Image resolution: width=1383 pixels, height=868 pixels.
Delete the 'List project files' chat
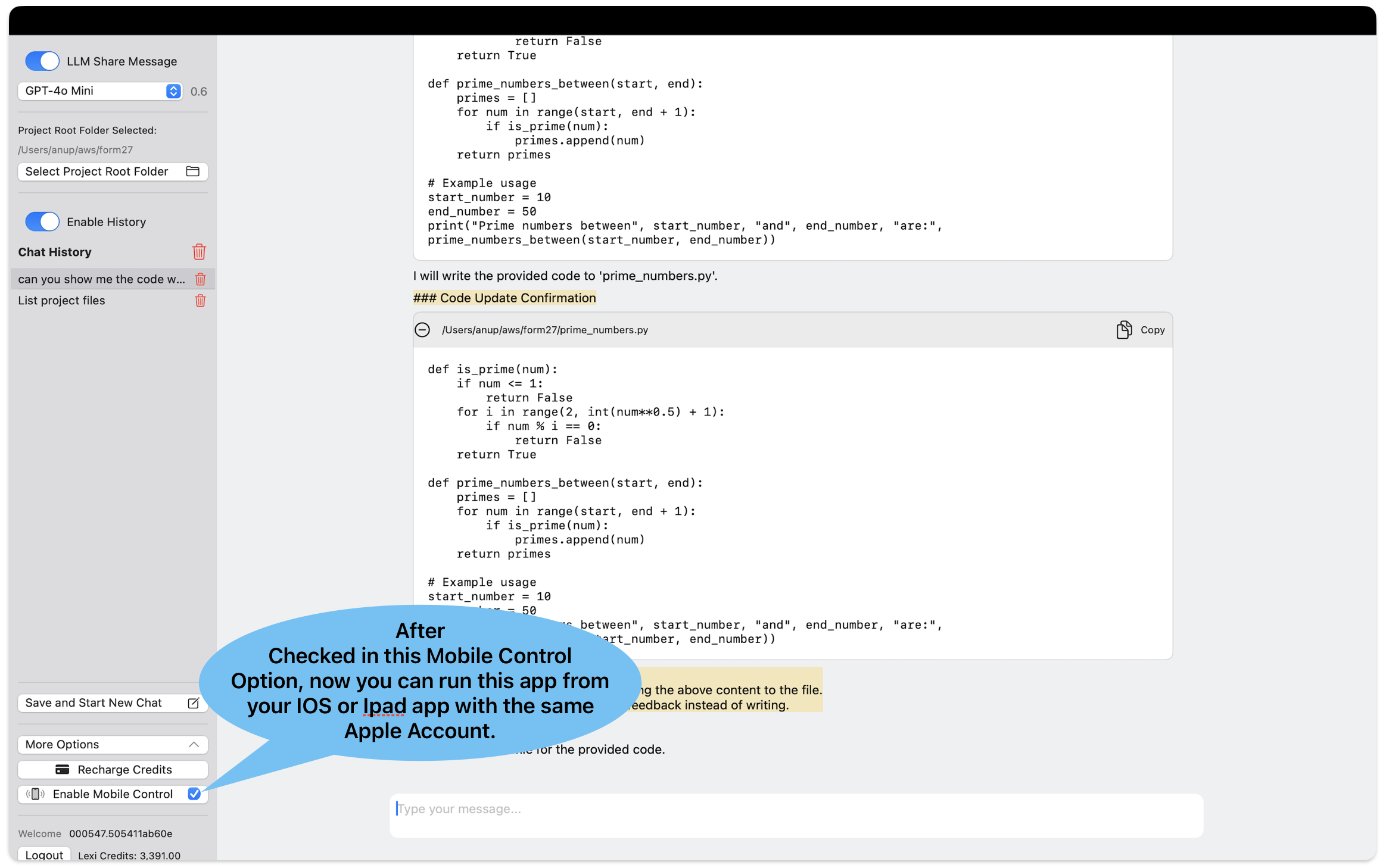point(200,301)
